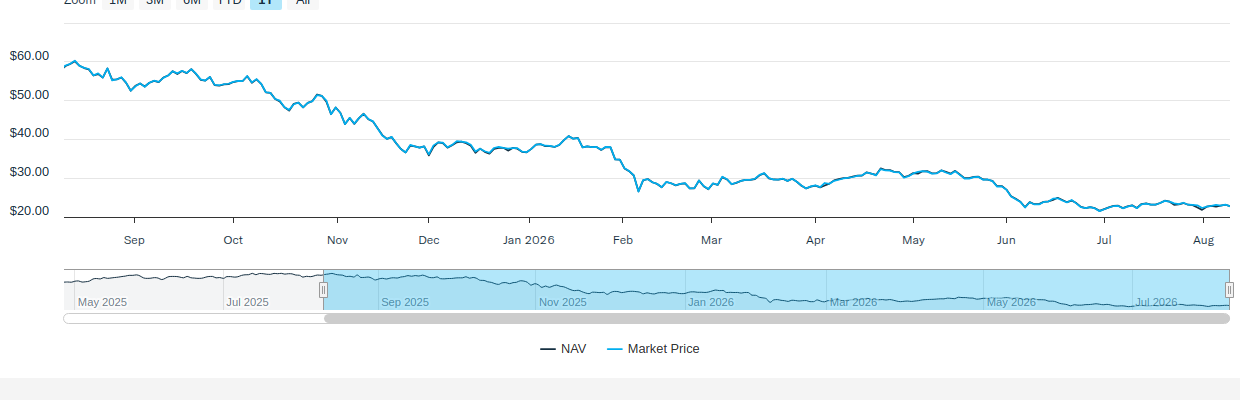The height and width of the screenshot is (400, 1240).
Task: Click the $30.00 y-axis label
Action: (x=29, y=172)
